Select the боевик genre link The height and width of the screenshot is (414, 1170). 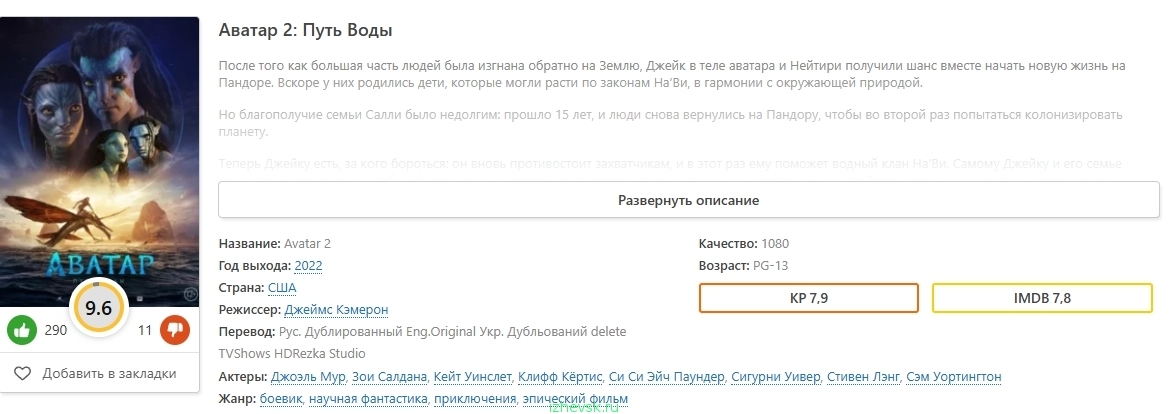[x=280, y=399]
